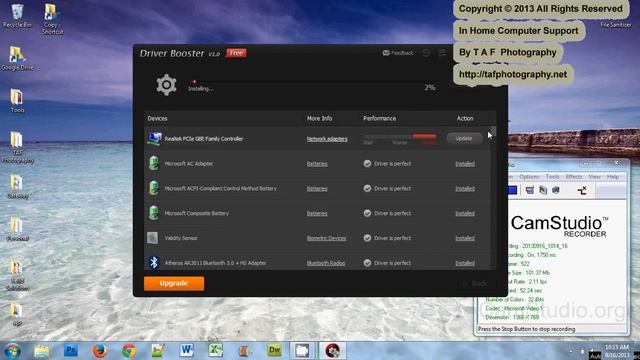This screenshot has width=640, height=360.
Task: Open Firefox from the taskbar
Action: [100, 351]
